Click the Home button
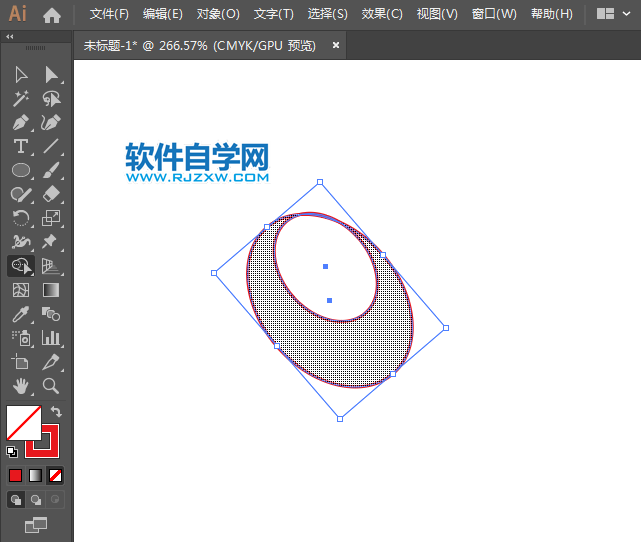Viewport: 641px width, 542px height. (52, 15)
